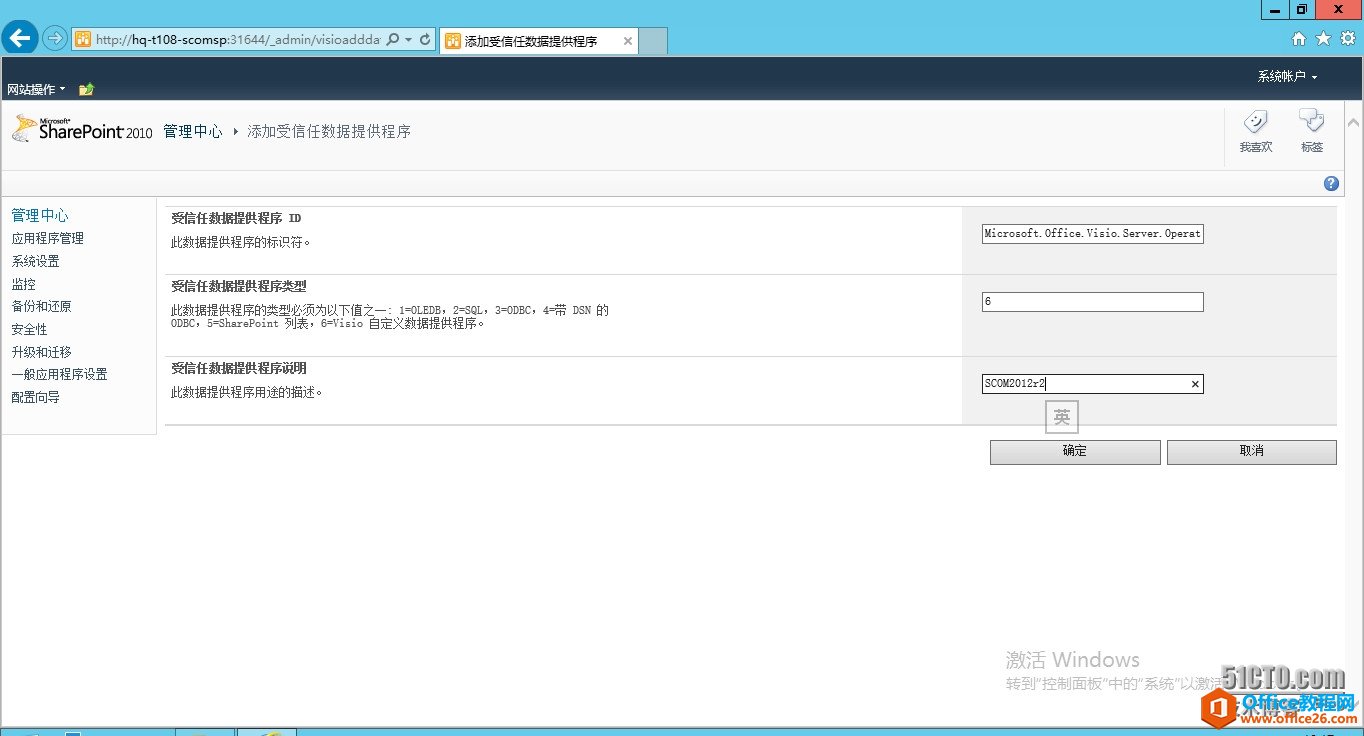Go to the browser home page icon
1364x736 pixels.
[x=1299, y=38]
